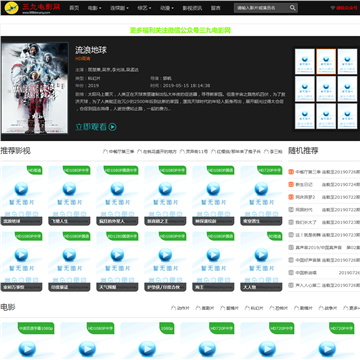Click first ranked icon in 随机推荐 list
This screenshot has height=360, width=360.
[291, 172]
